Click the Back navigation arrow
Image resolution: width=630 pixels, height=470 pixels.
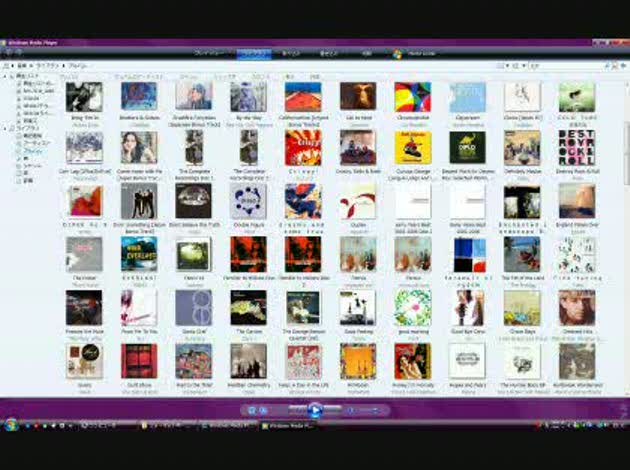coord(9,52)
